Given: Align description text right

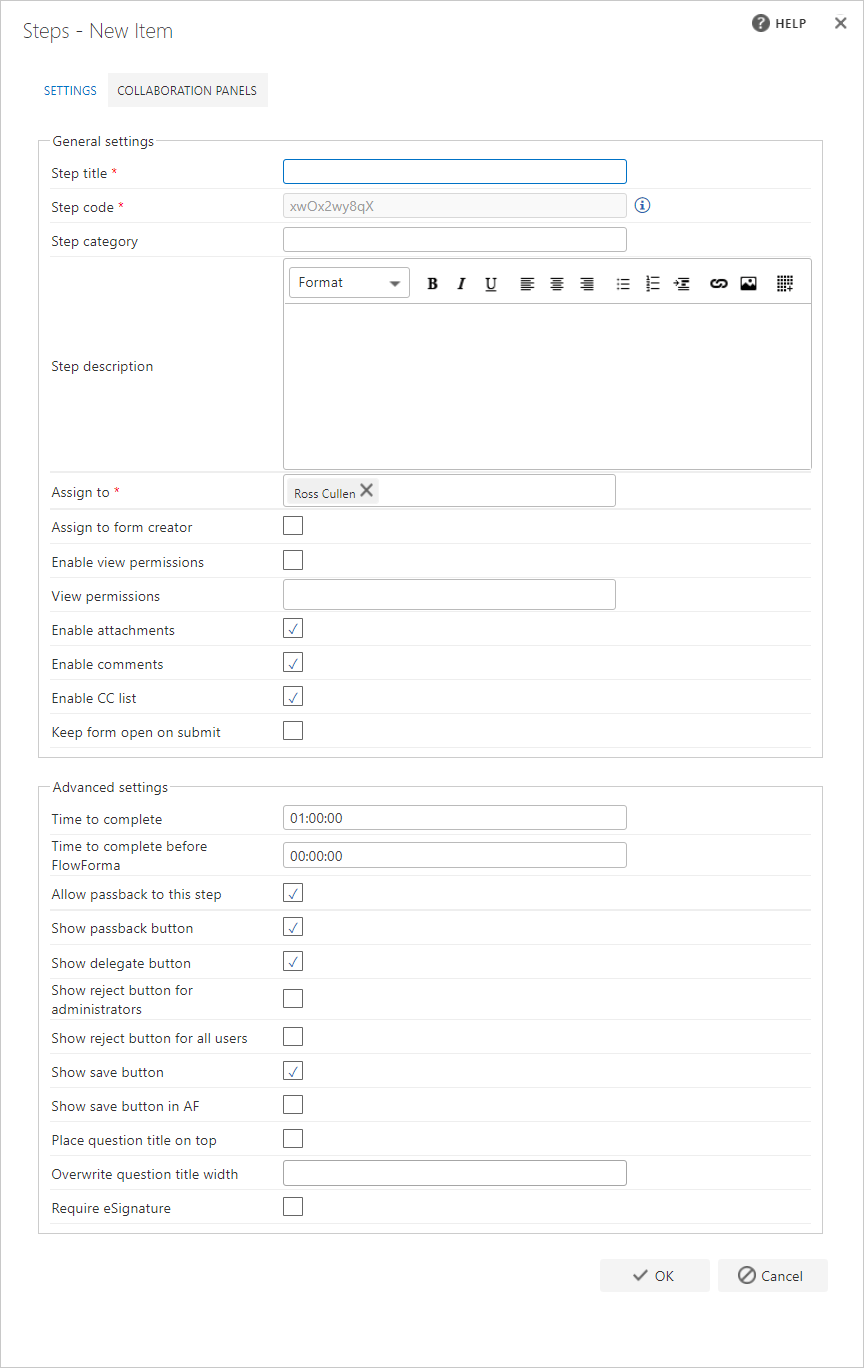Looking at the screenshot, I should click(x=587, y=283).
